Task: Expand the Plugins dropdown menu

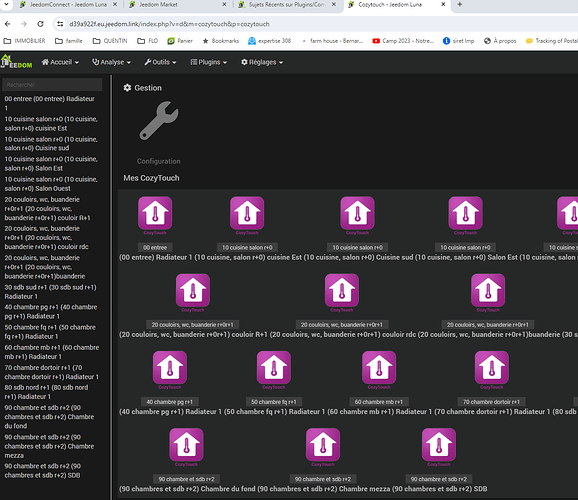Action: point(208,62)
